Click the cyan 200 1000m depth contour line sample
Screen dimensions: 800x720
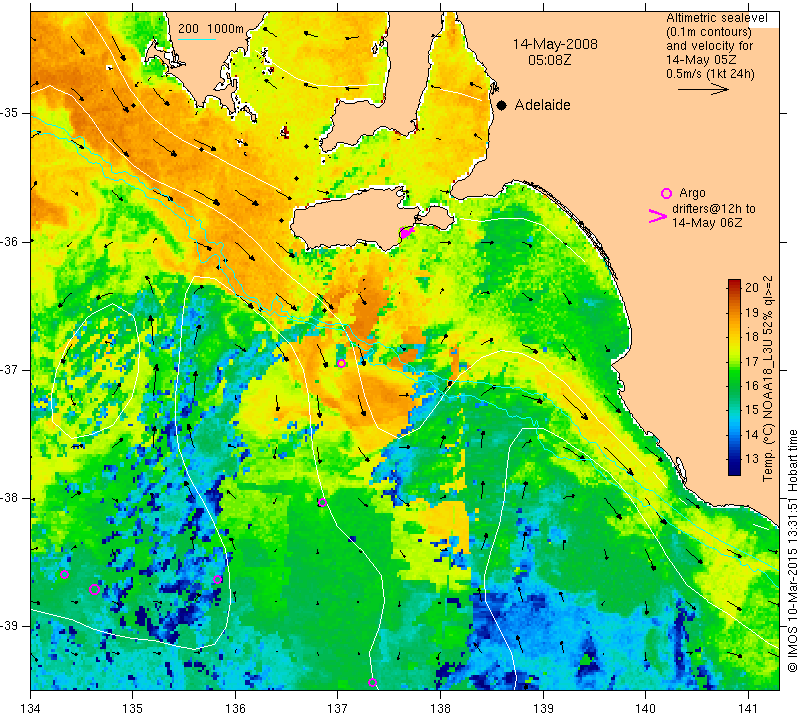197,39
